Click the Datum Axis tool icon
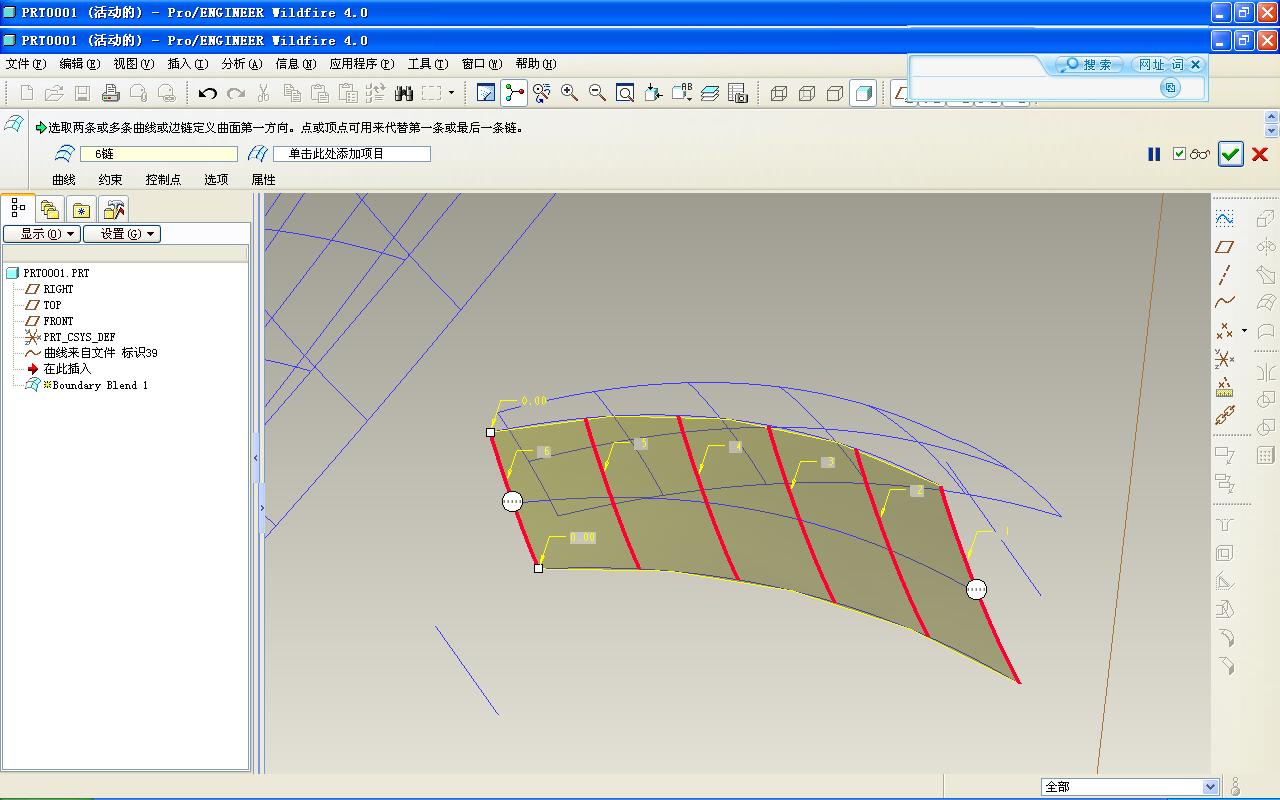This screenshot has width=1280, height=800. click(1225, 274)
